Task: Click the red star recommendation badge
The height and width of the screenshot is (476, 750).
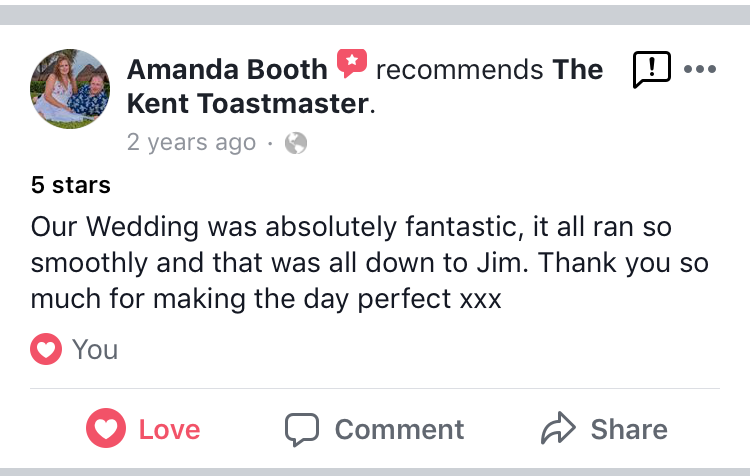Action: pos(352,63)
